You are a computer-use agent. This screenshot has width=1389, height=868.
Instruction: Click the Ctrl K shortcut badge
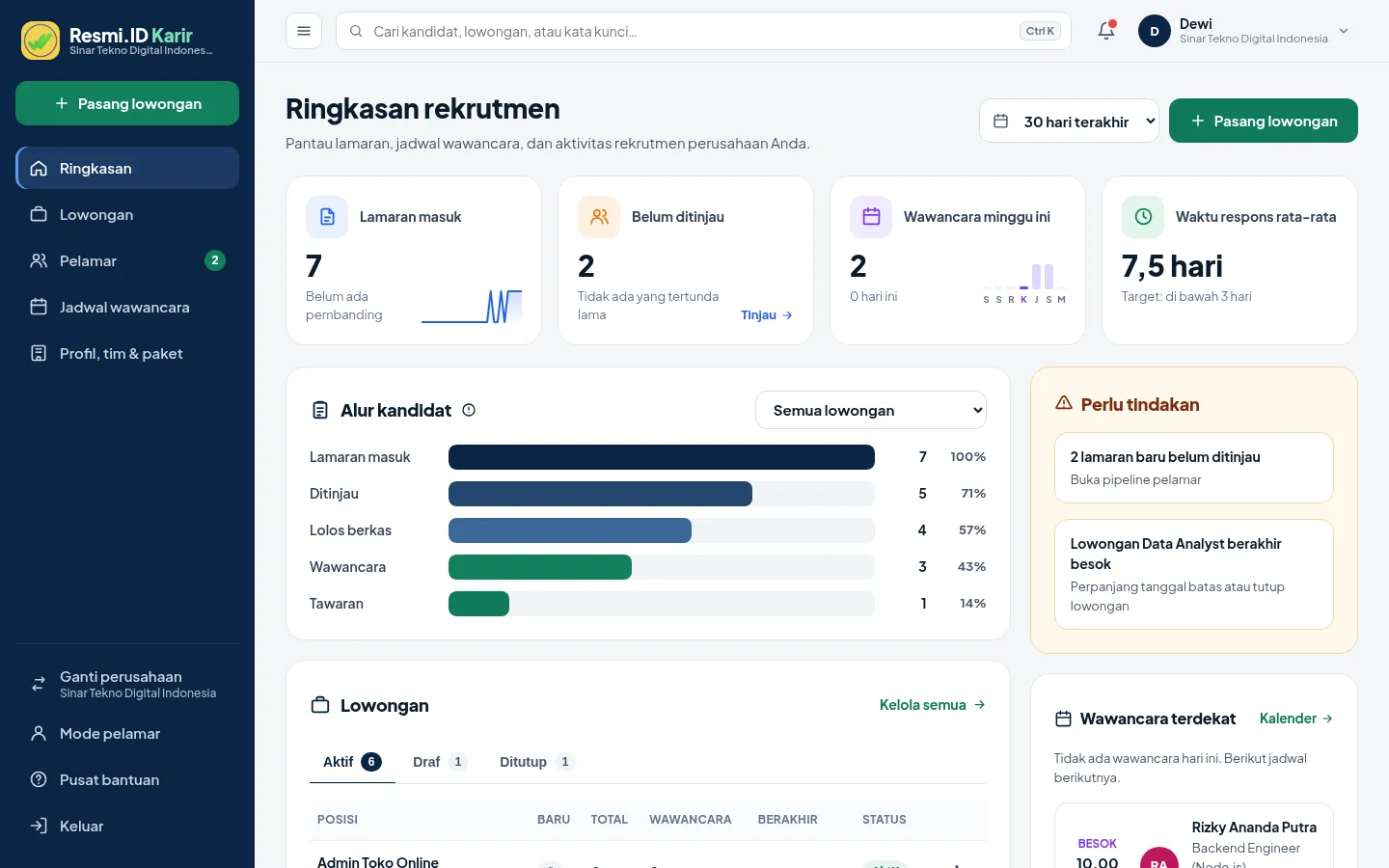tap(1040, 31)
